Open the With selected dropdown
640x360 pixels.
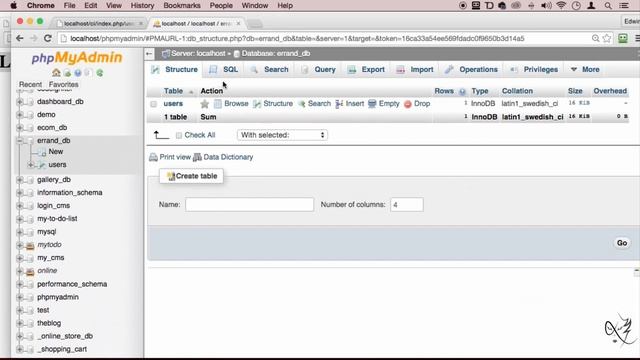point(282,135)
